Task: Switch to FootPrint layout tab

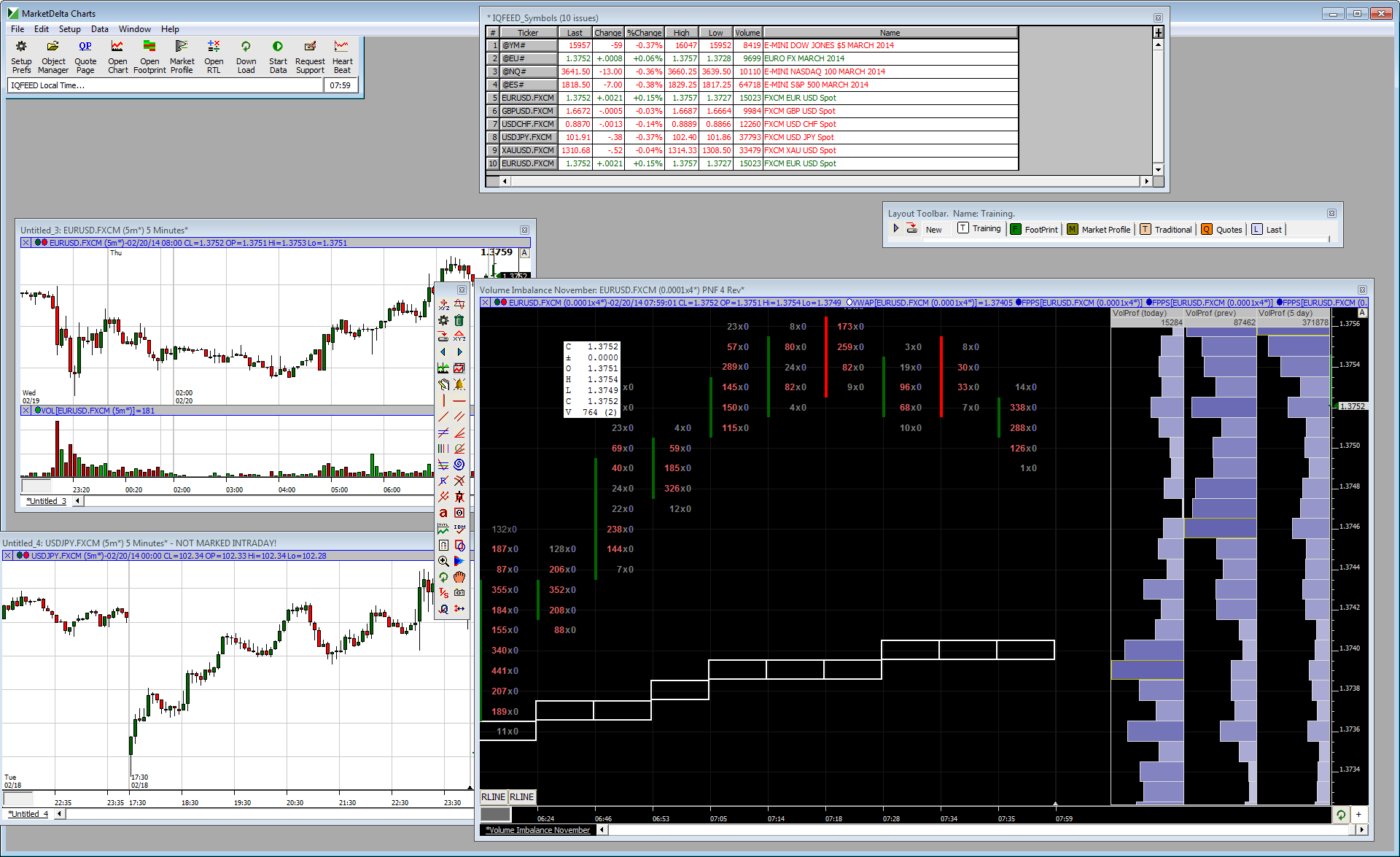Action: click(1034, 229)
